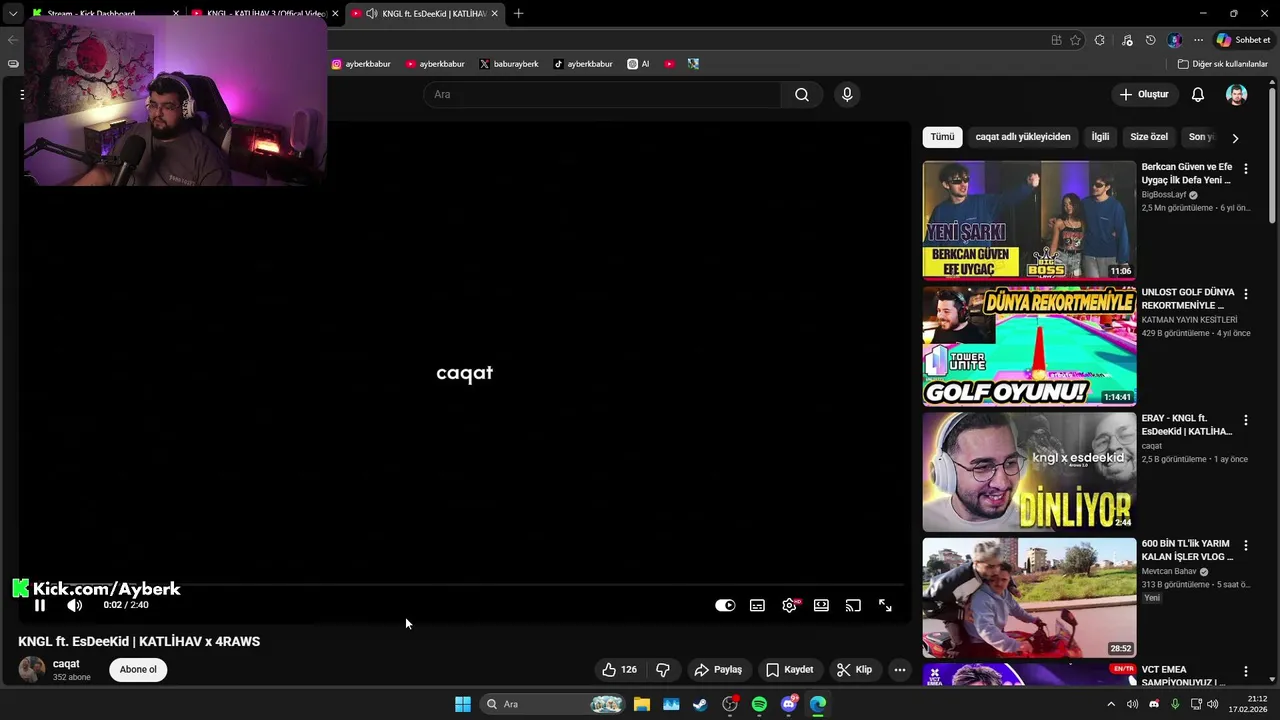Close the KNGL ft. EsDeeKid tab
Image resolution: width=1280 pixels, height=720 pixels.
[494, 14]
